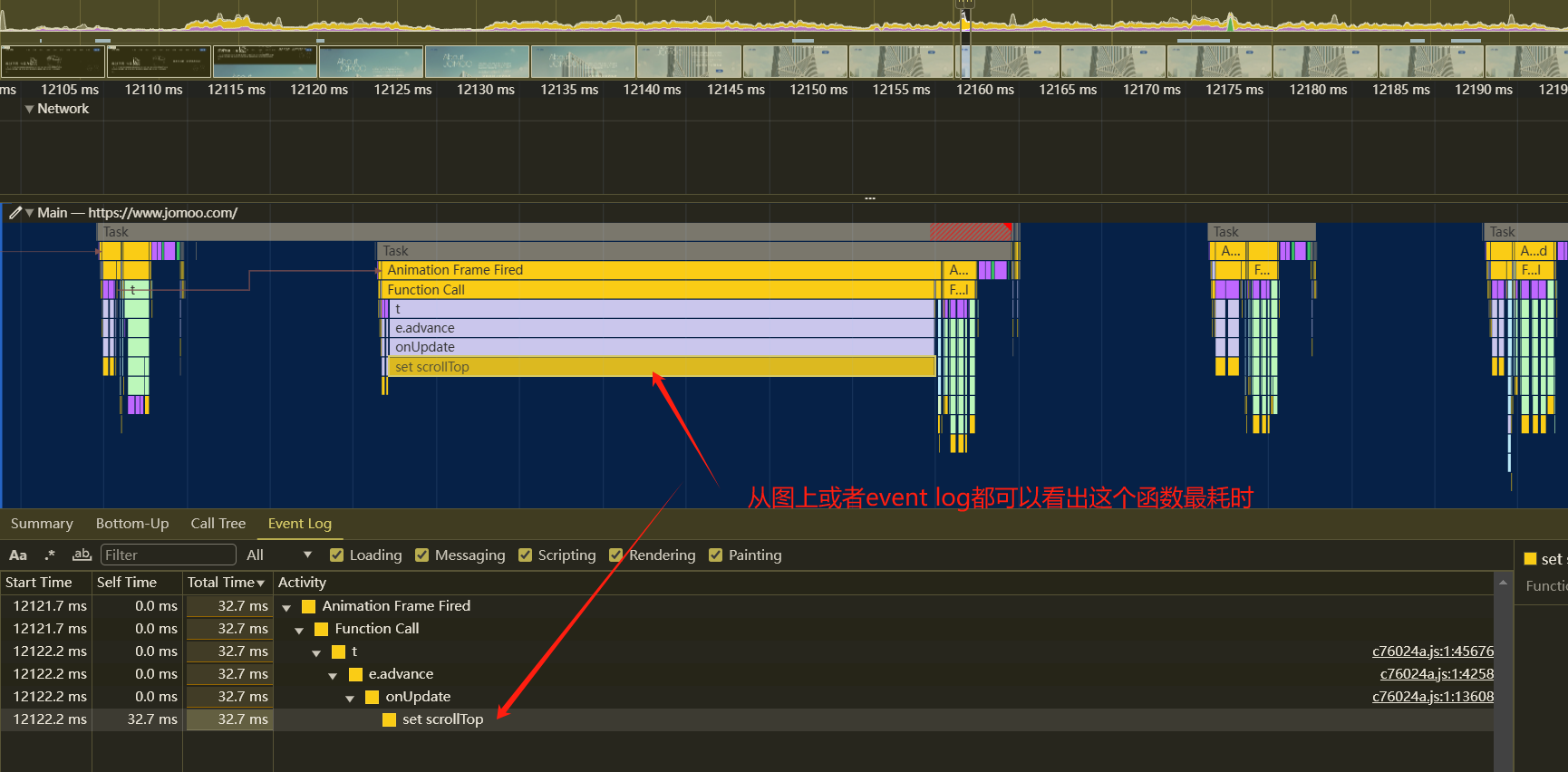Viewport: 1568px width, 772px height.
Task: Open source link c76024a.js:1:4258
Action: [1437, 674]
